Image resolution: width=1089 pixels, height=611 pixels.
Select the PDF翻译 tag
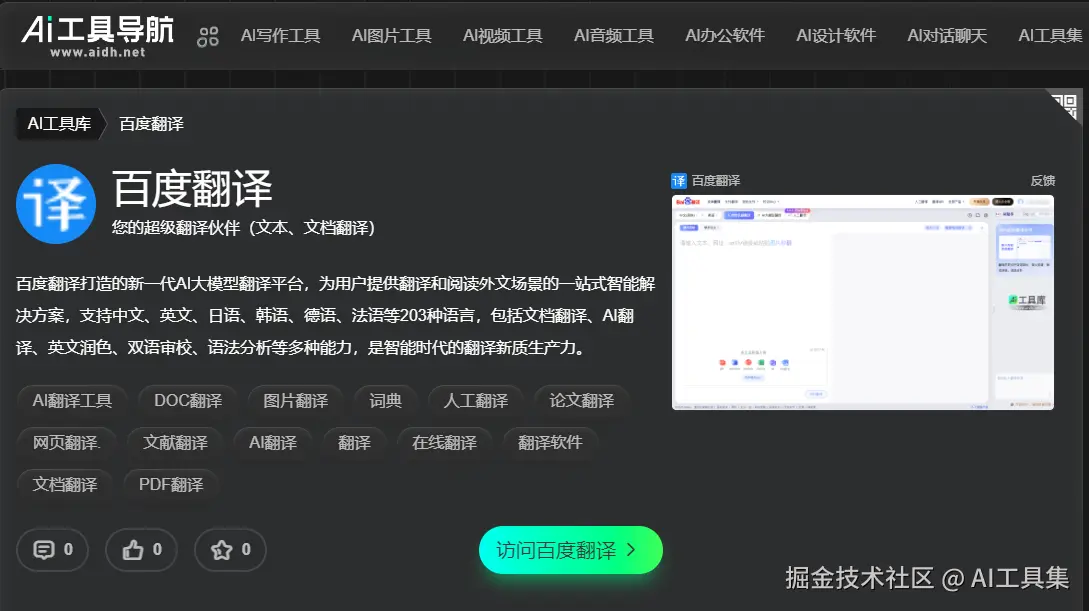point(171,484)
